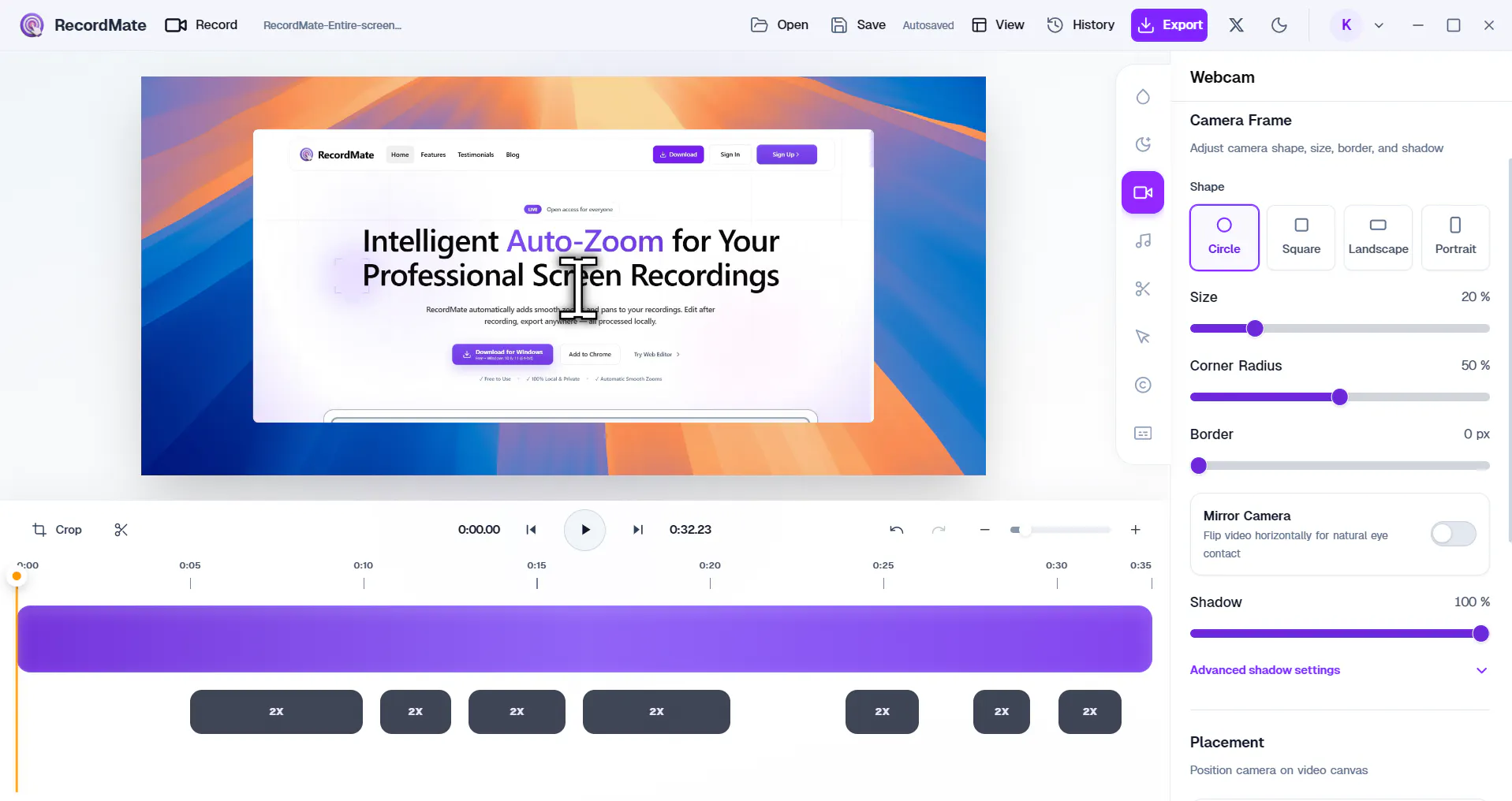The height and width of the screenshot is (801, 1512).
Task: Open the audio music note panel
Action: click(x=1143, y=240)
